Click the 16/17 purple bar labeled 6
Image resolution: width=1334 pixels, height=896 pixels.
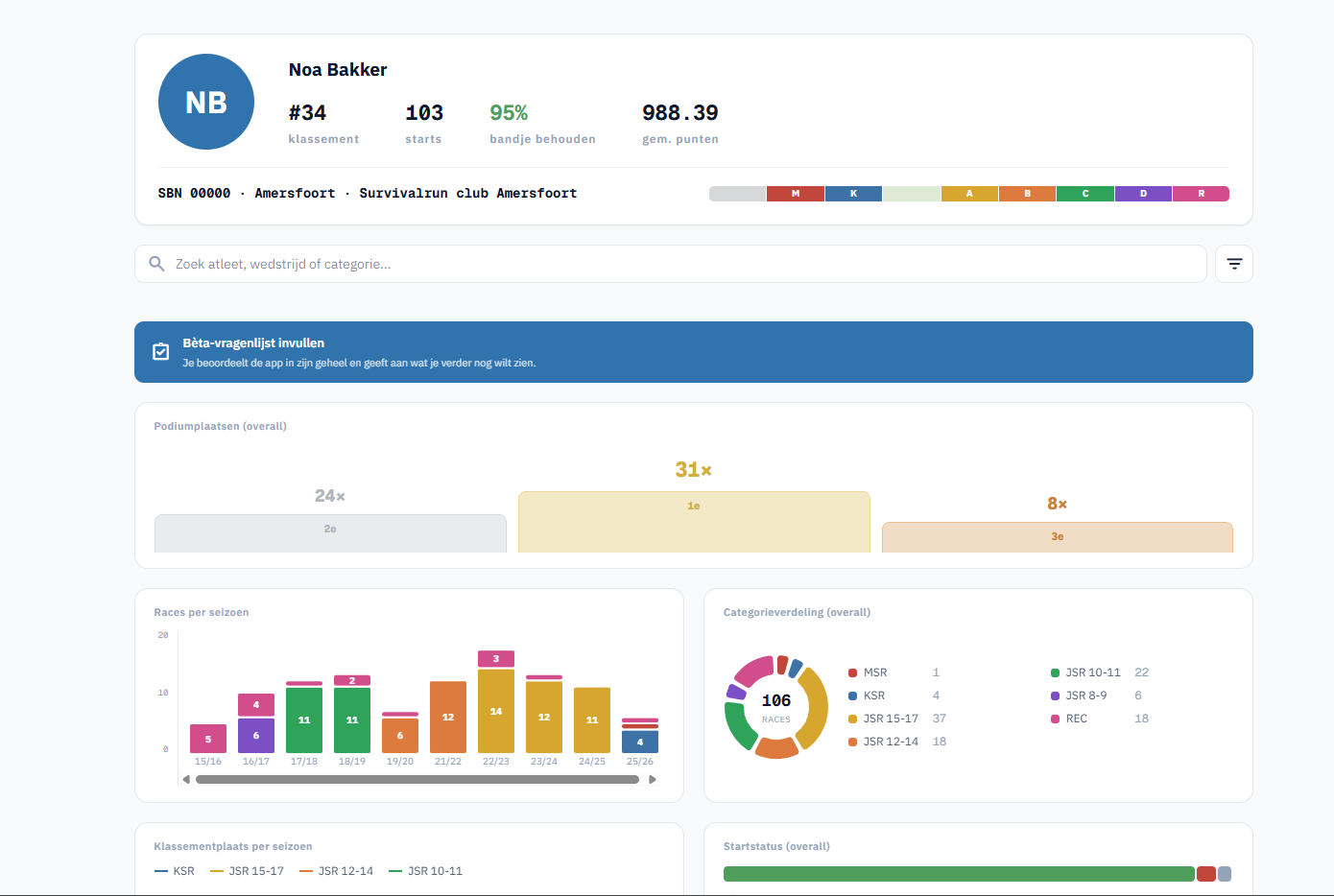coord(256,736)
